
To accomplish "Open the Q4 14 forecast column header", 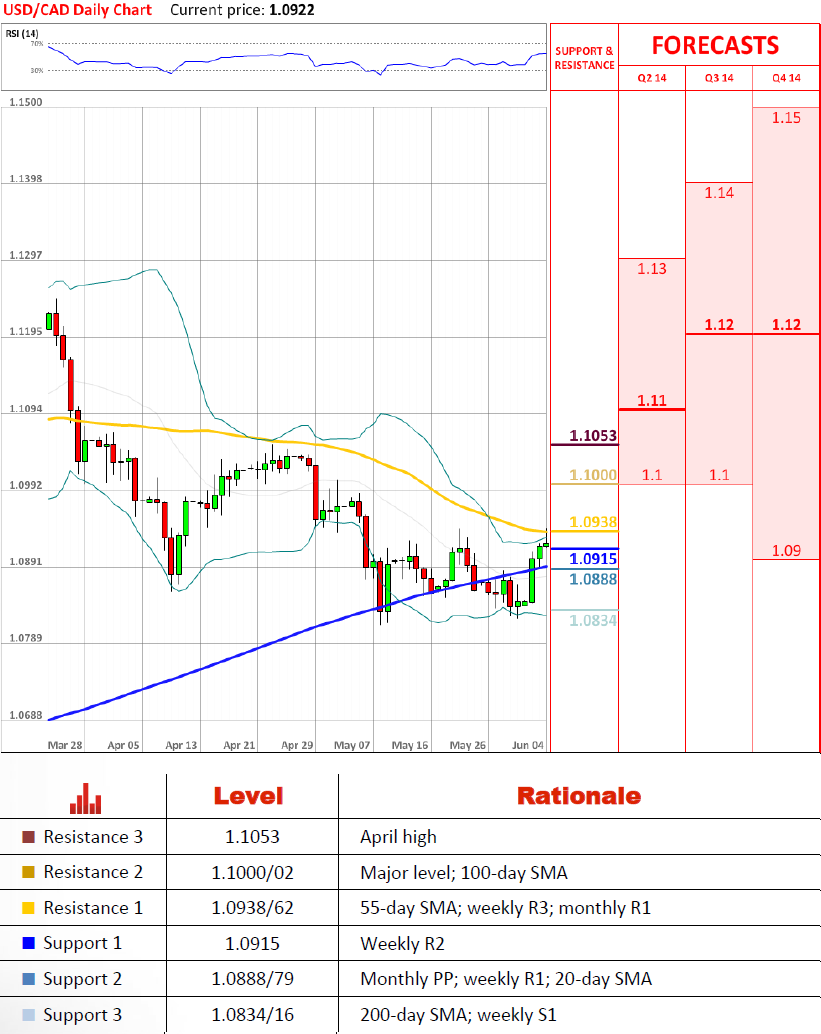I will (786, 78).
